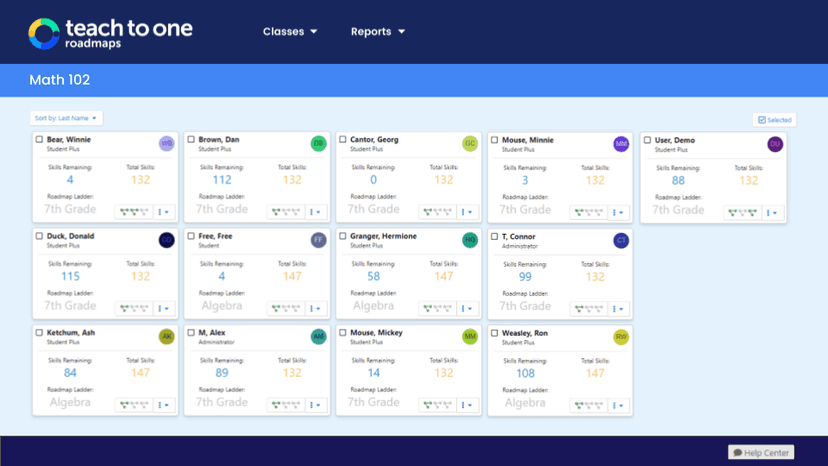Open Ron Weasley's roadmap view icon
The height and width of the screenshot is (466, 828).
[x=587, y=405]
